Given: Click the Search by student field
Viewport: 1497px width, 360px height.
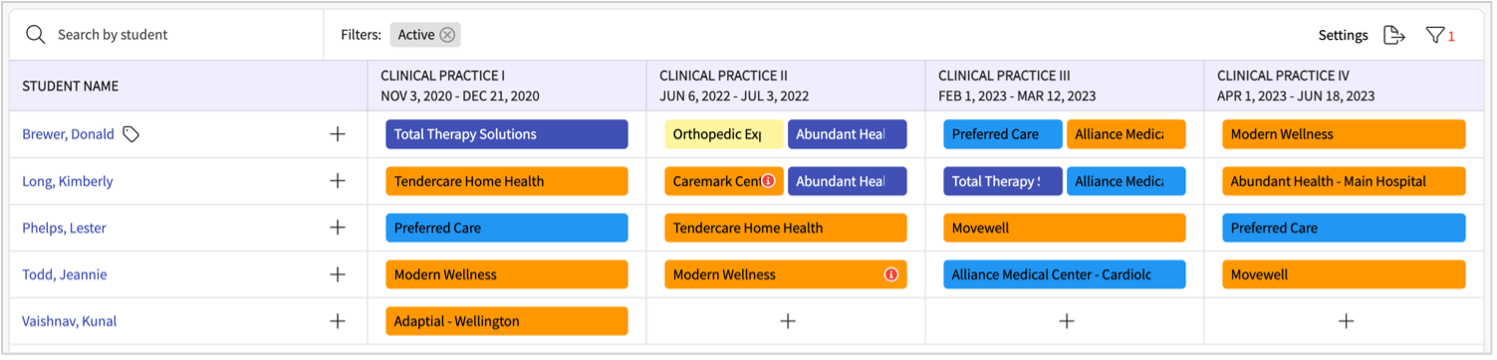Looking at the screenshot, I should 167,35.
